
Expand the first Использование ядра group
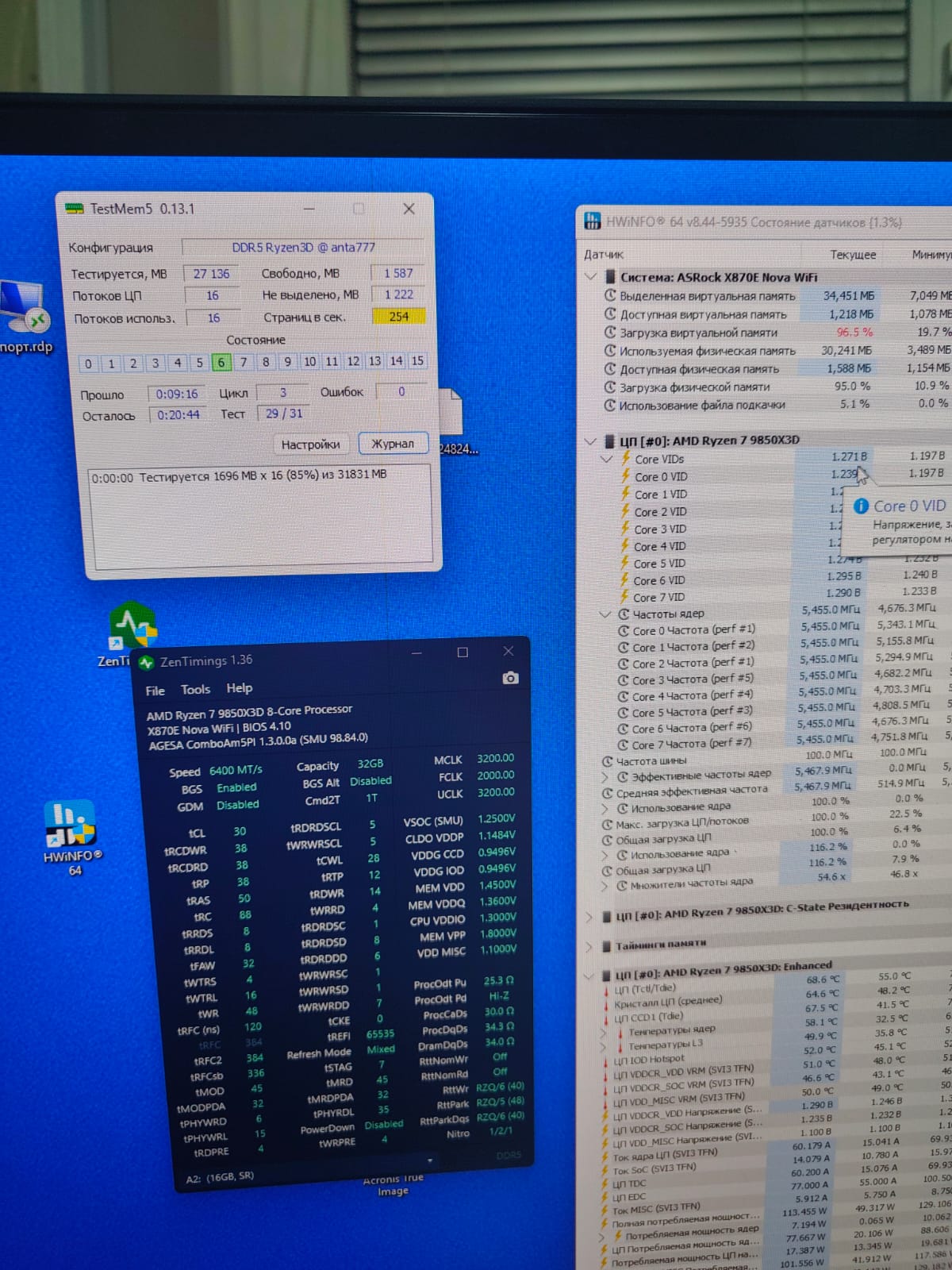click(x=605, y=808)
